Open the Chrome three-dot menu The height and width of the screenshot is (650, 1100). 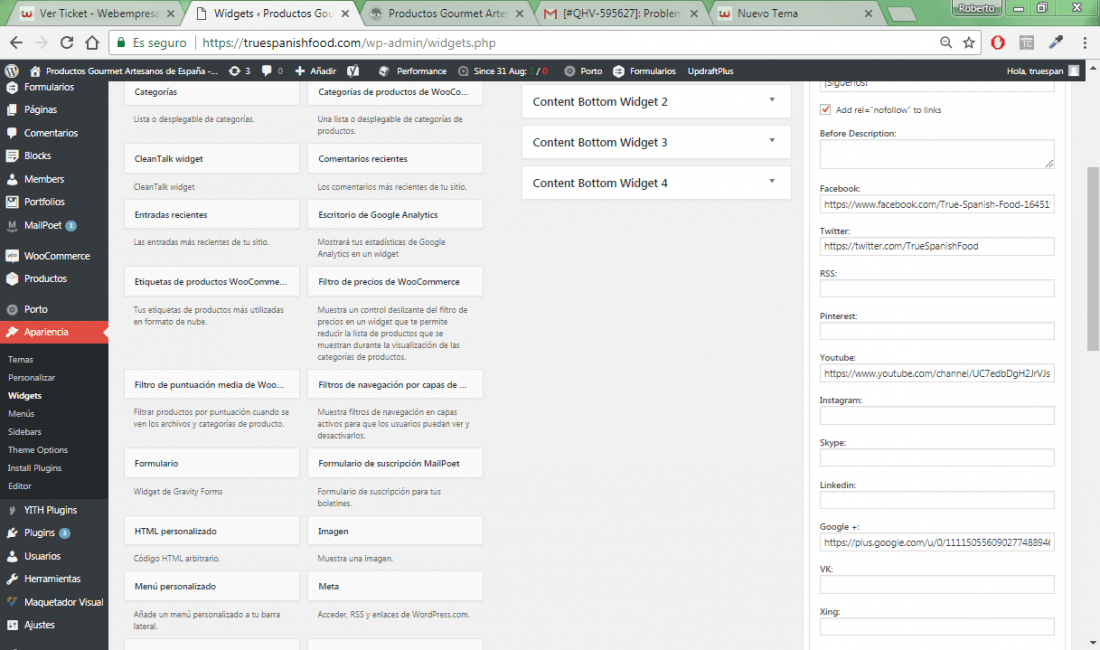pyautogui.click(x=1085, y=43)
